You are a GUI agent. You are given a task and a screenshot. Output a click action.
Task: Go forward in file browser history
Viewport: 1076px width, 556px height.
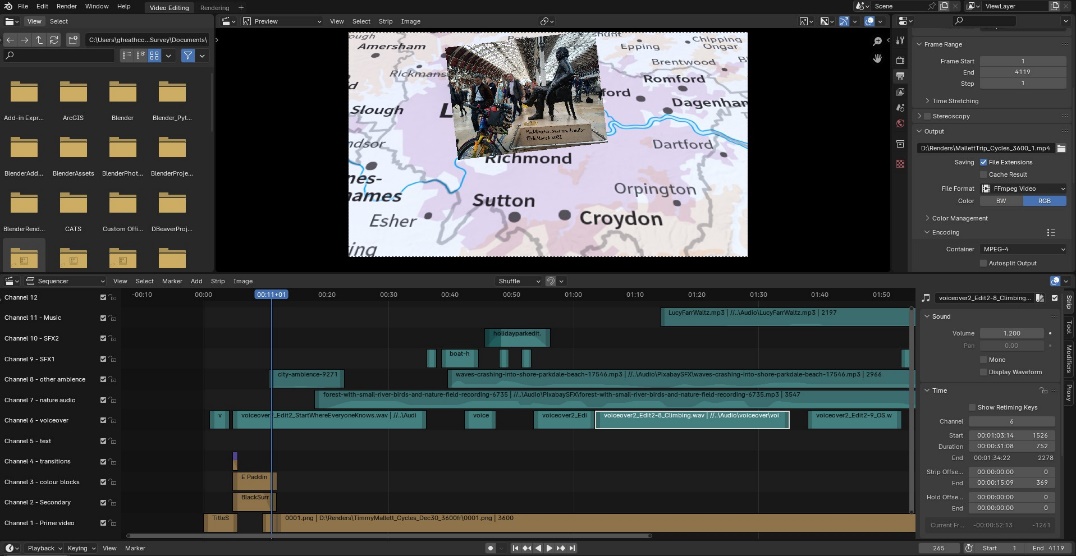[x=25, y=40]
